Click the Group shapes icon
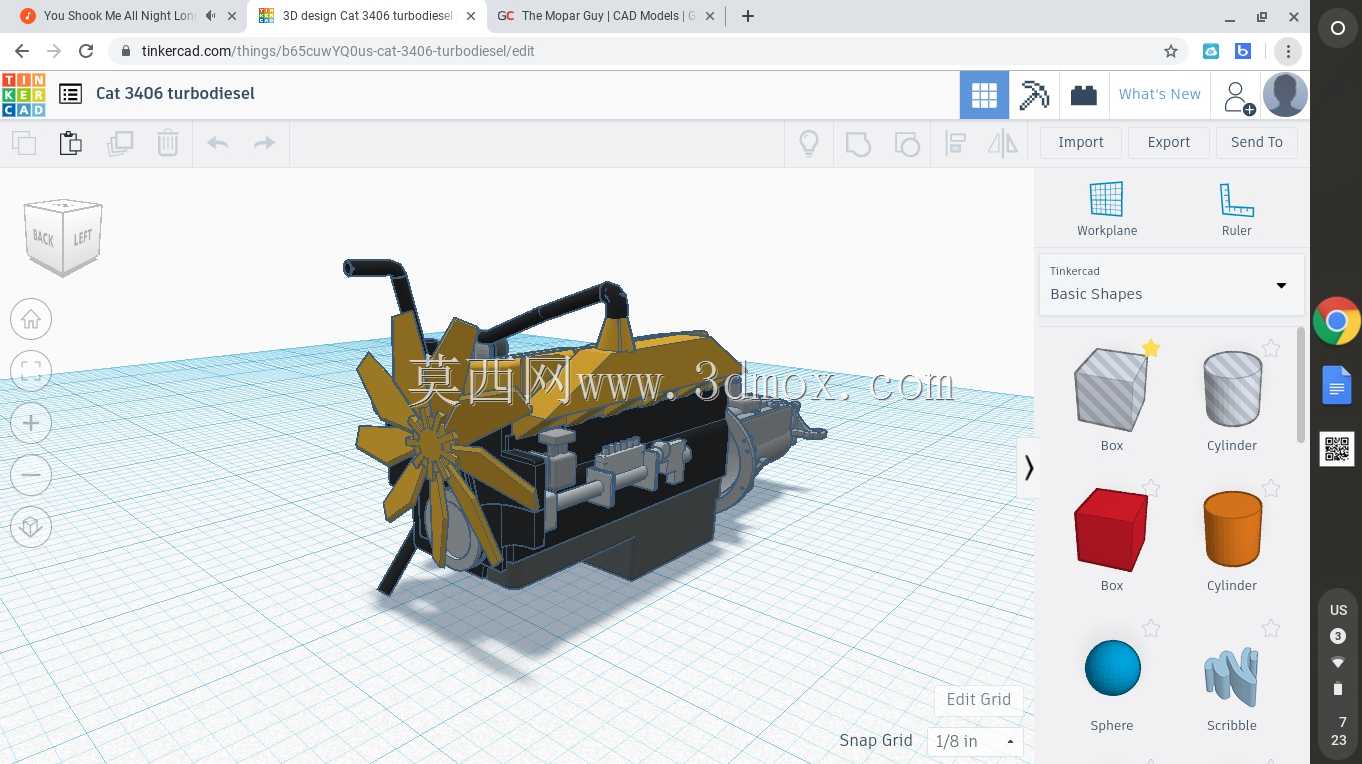This screenshot has height=764, width=1362. tap(858, 143)
